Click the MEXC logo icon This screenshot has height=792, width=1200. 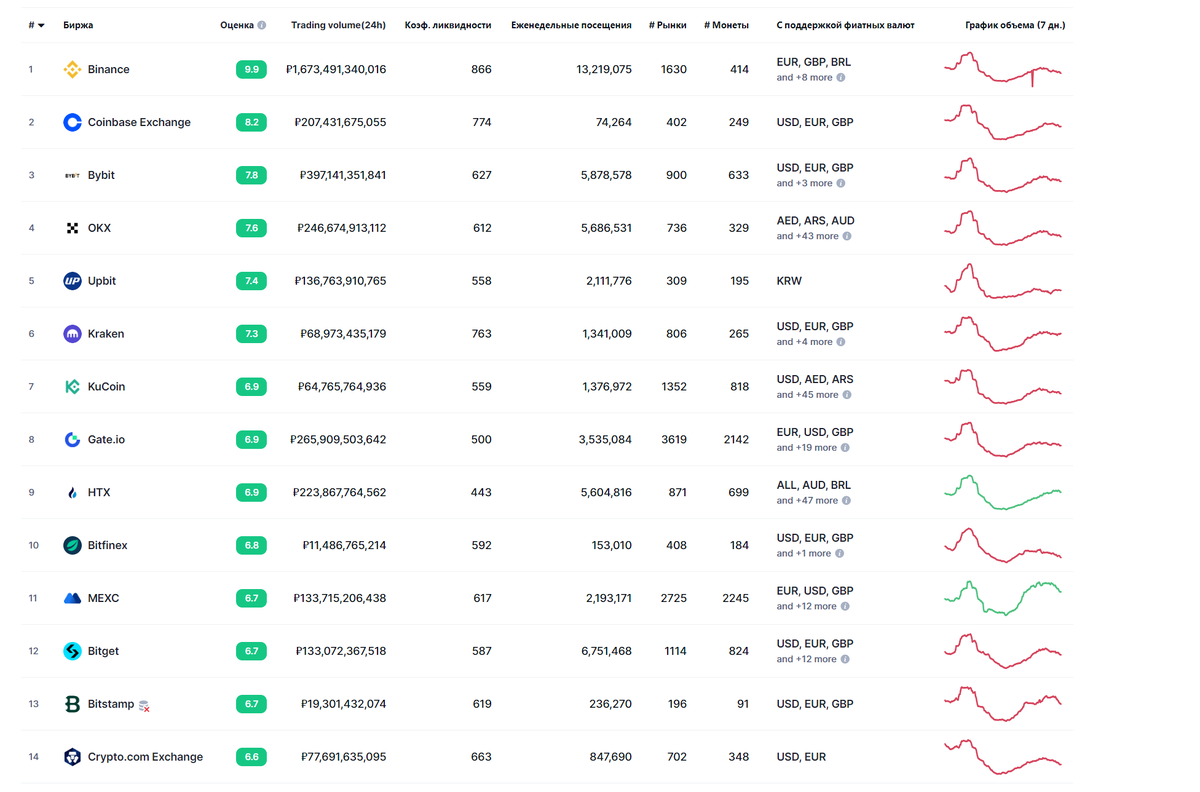pyautogui.click(x=72, y=598)
